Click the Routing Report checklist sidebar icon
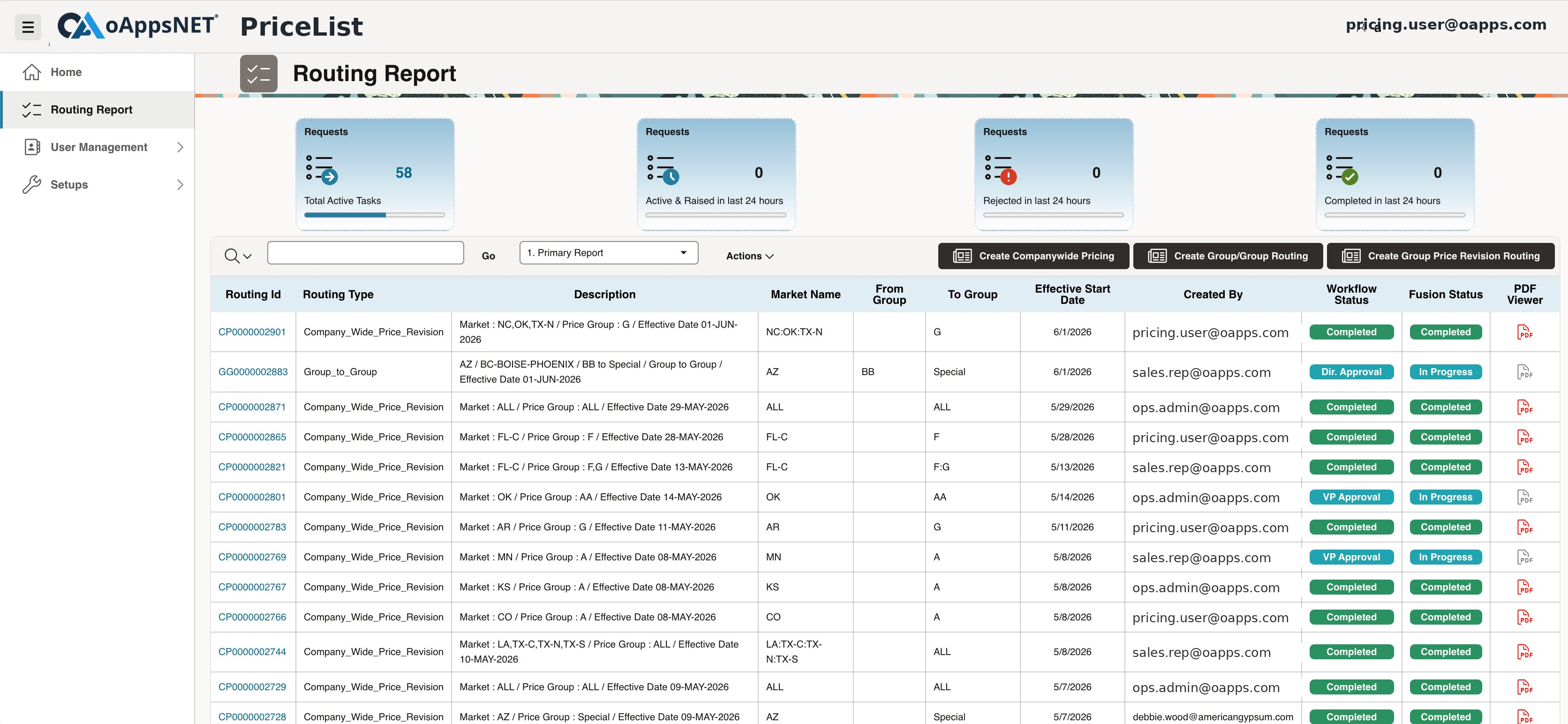This screenshot has width=1568, height=724. coord(32,110)
